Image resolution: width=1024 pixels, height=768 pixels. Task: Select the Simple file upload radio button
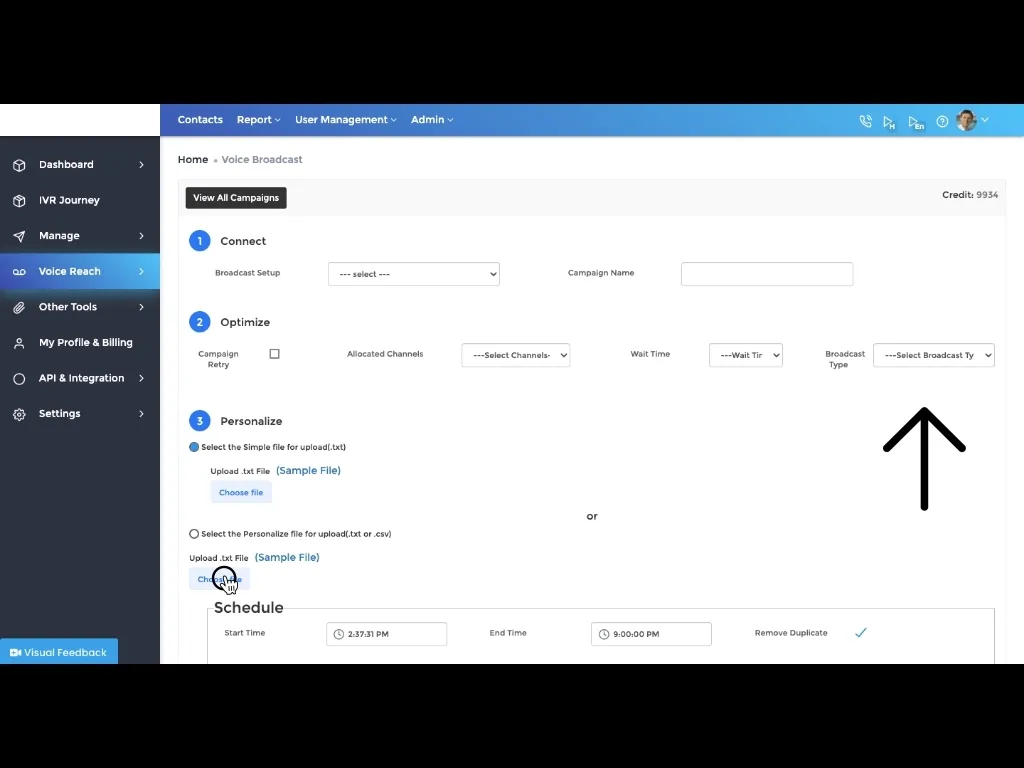click(x=194, y=447)
